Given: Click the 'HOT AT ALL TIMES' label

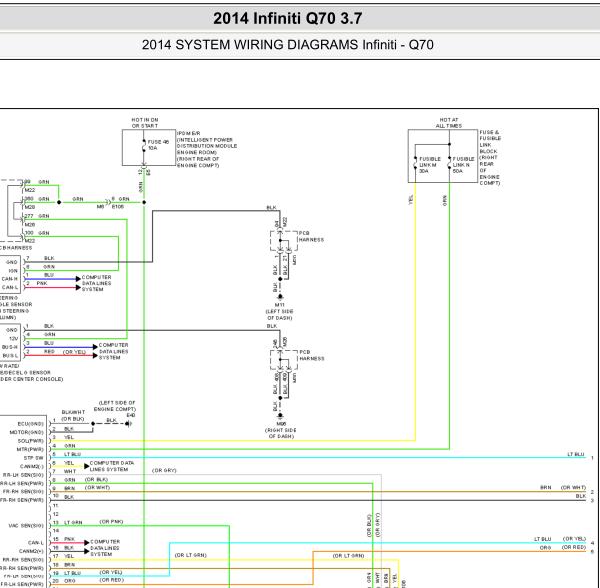Looking at the screenshot, I should 448,123.
